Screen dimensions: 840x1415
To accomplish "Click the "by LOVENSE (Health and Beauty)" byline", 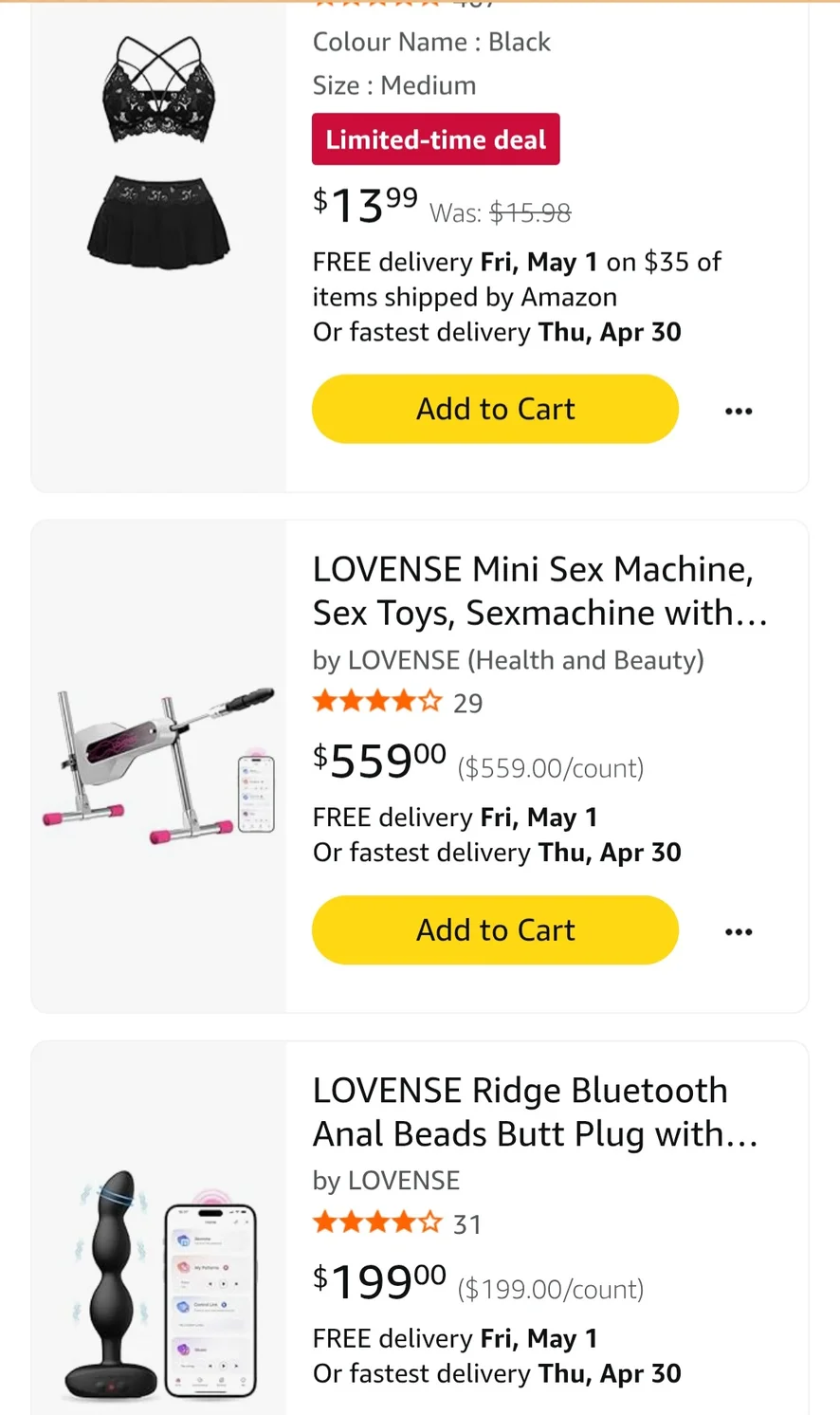I will click(508, 660).
